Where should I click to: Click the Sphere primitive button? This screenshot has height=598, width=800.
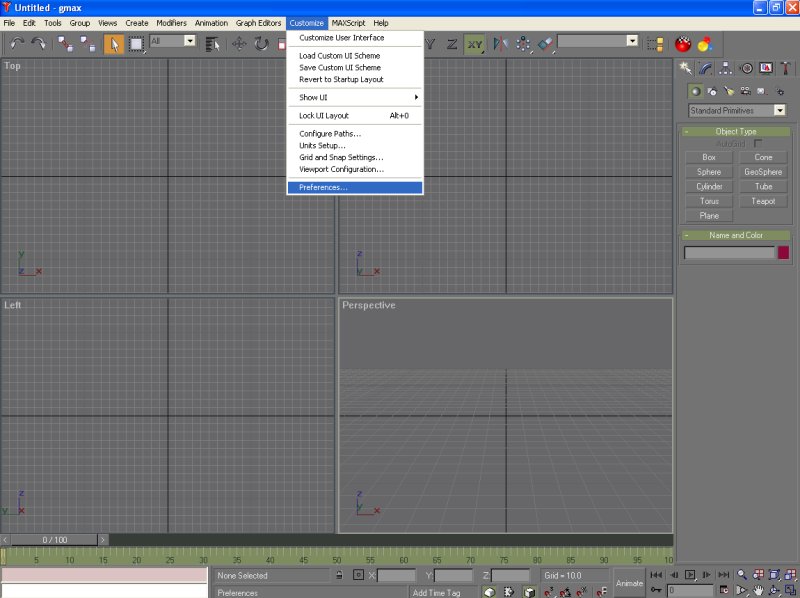tap(709, 172)
